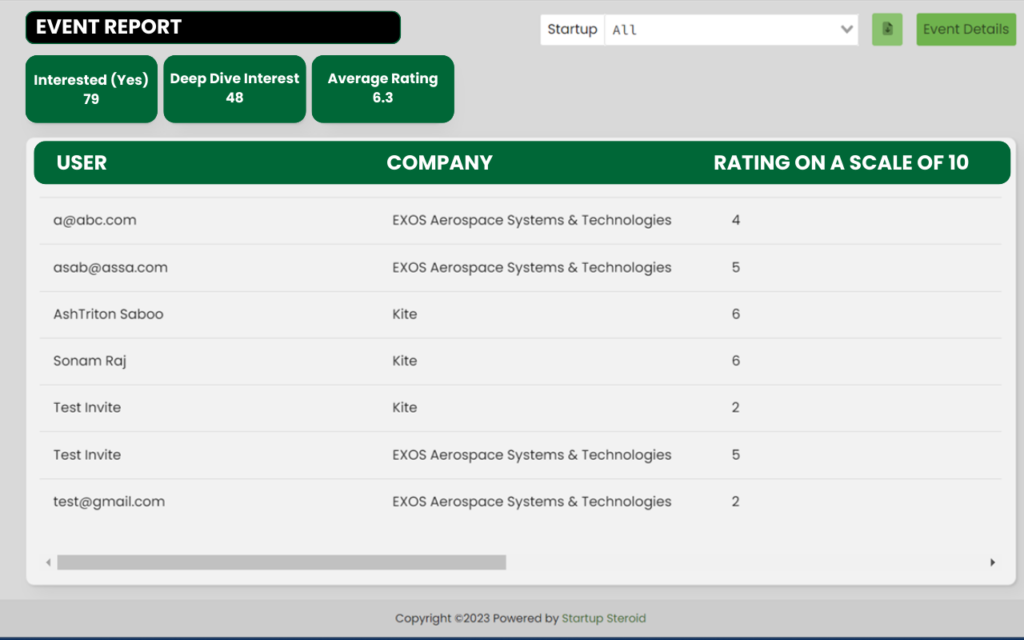Screen dimensions: 1024x640
Task: Click rating 2 in the test@gmail.com row
Action: (x=736, y=502)
